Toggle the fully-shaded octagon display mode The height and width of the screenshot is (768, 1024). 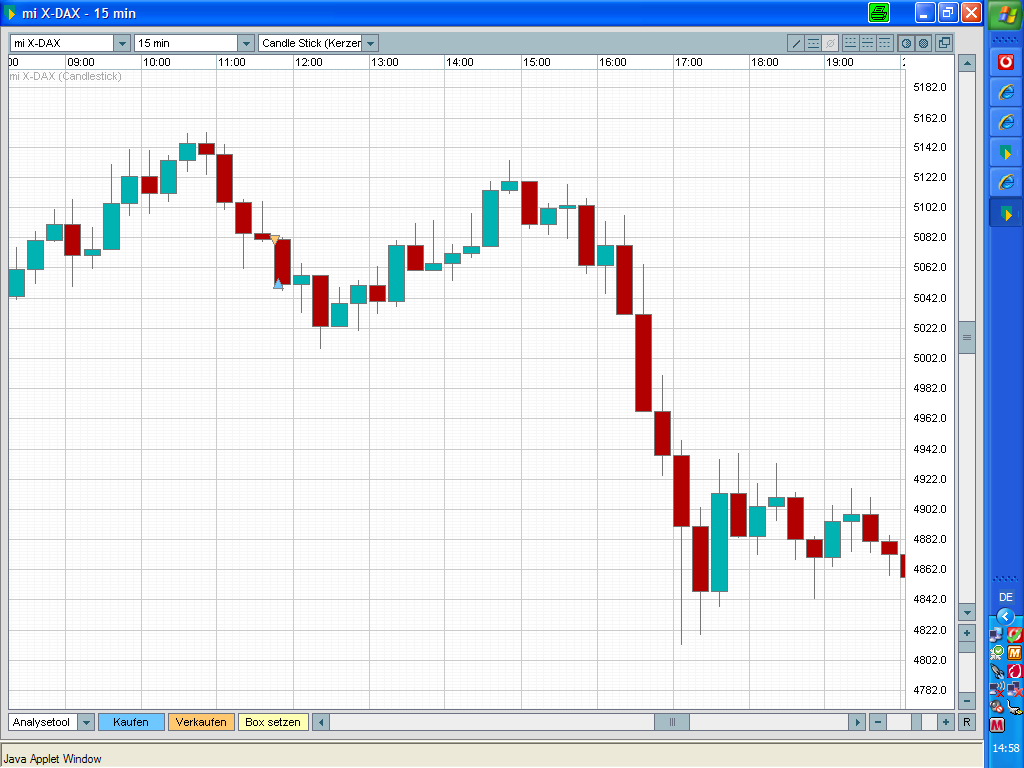coord(923,44)
